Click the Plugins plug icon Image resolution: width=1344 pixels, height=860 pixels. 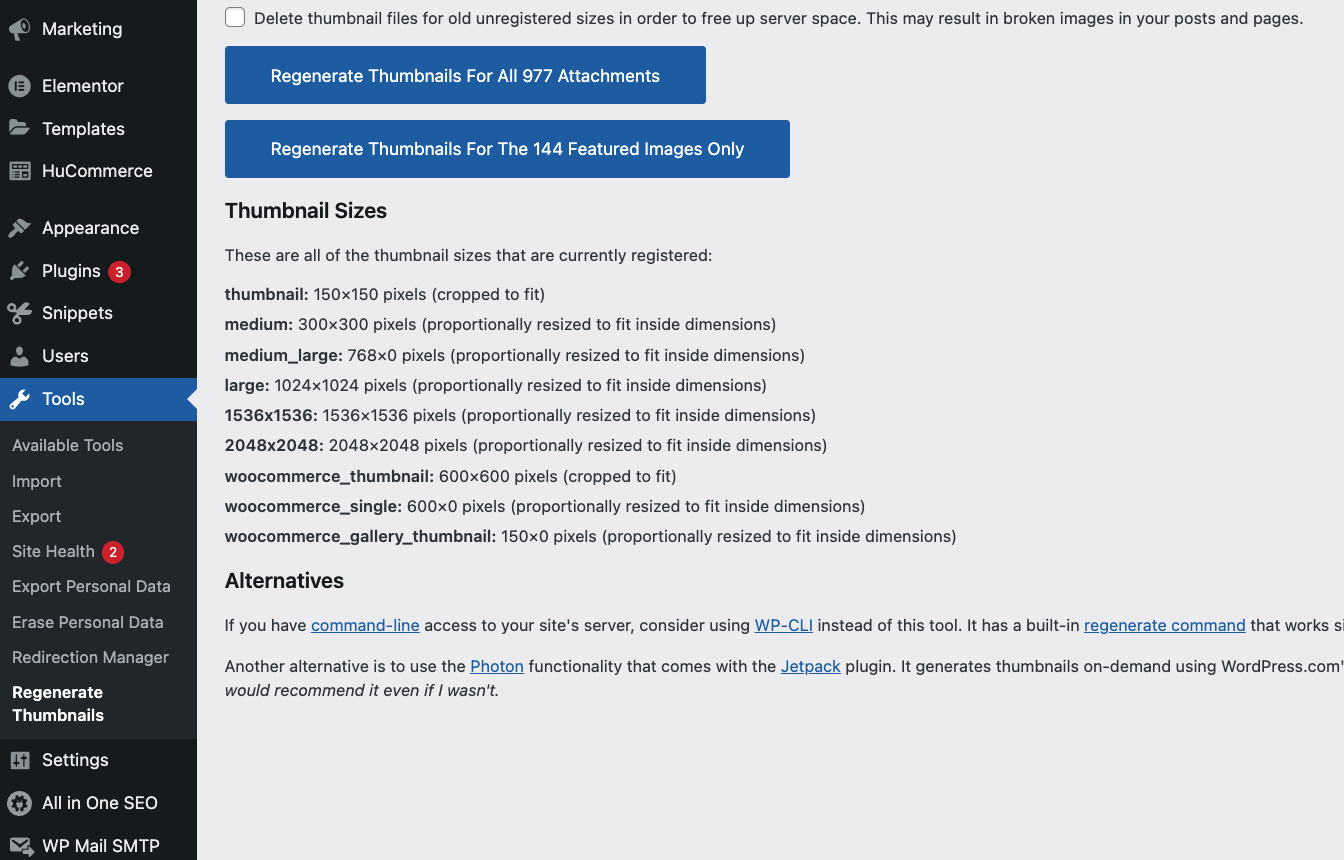pos(20,271)
